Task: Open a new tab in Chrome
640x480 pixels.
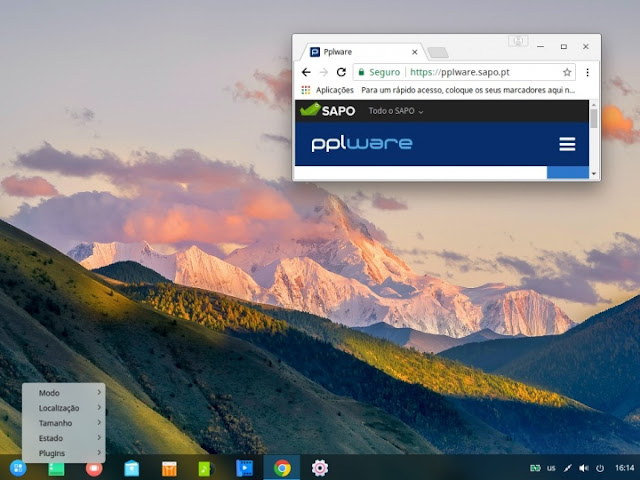Action: pyautogui.click(x=438, y=52)
